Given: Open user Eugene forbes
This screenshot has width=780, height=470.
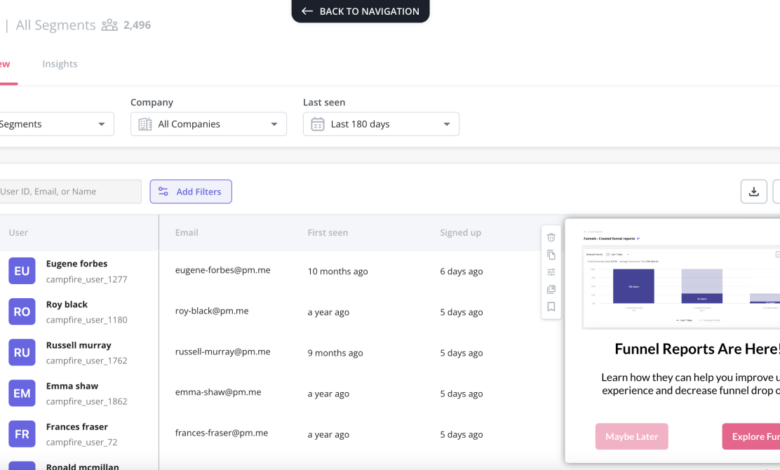Looking at the screenshot, I should click(x=77, y=264).
